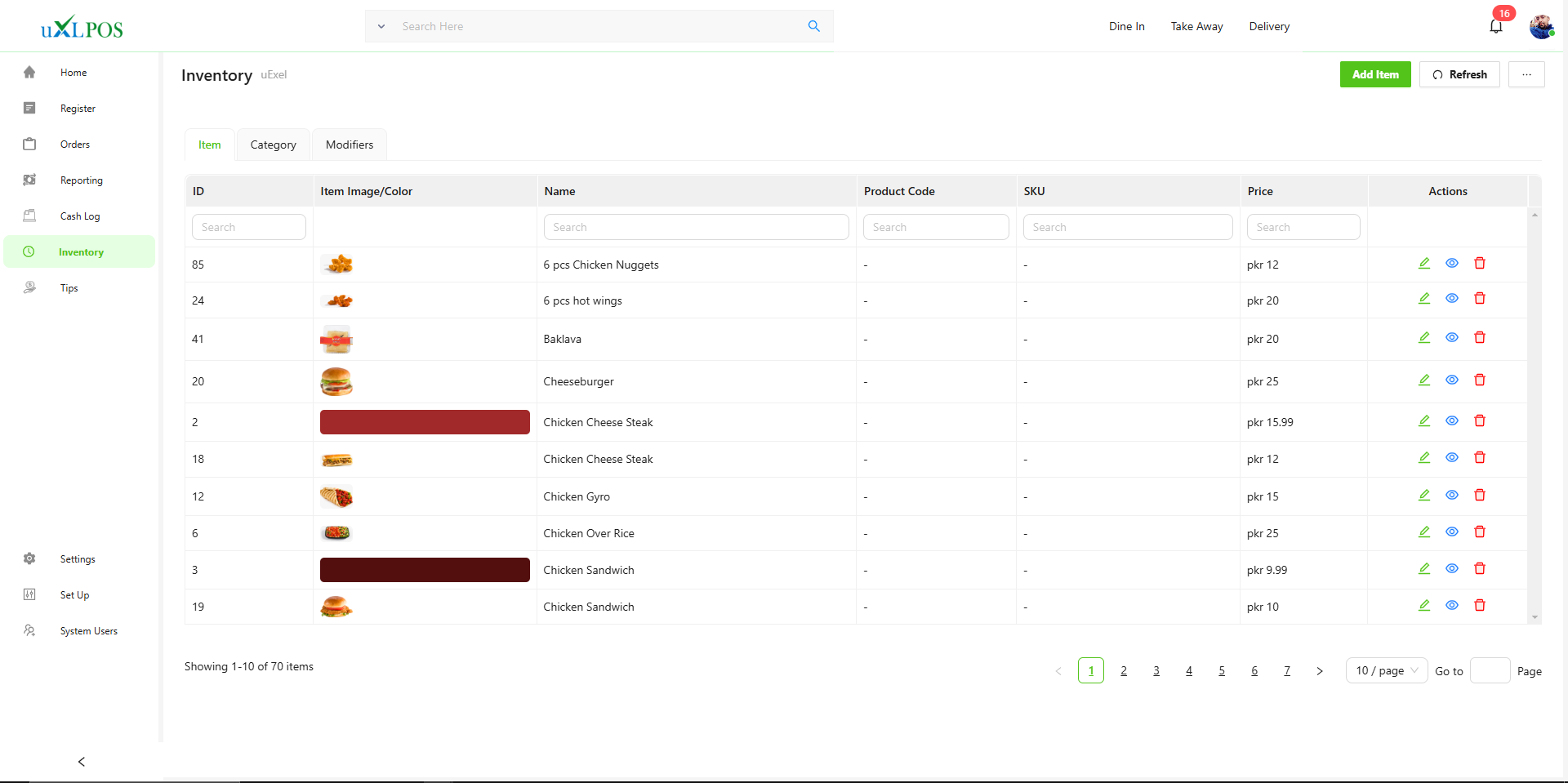View the 6 pcs Chicken Nuggets item
1568x783 pixels.
pyautogui.click(x=1451, y=264)
